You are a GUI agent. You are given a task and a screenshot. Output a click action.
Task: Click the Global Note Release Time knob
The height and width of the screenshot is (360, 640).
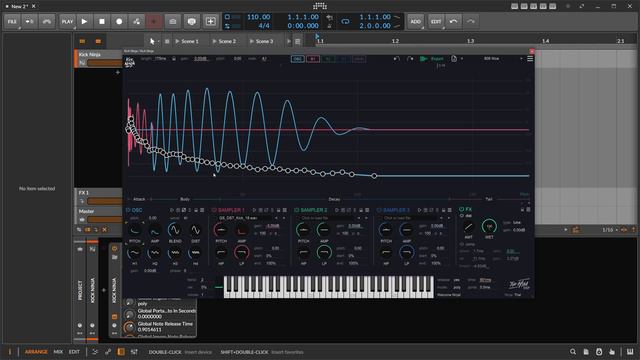(129, 327)
